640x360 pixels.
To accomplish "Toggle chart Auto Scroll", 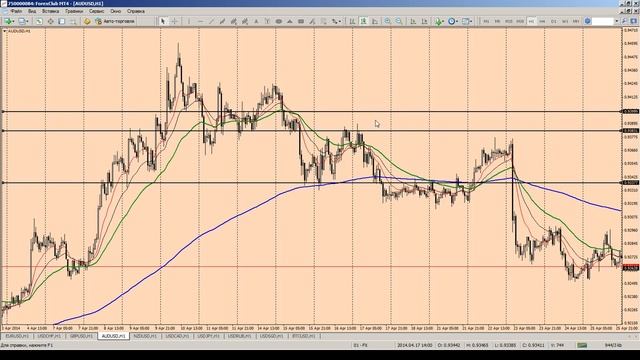I will [413, 21].
